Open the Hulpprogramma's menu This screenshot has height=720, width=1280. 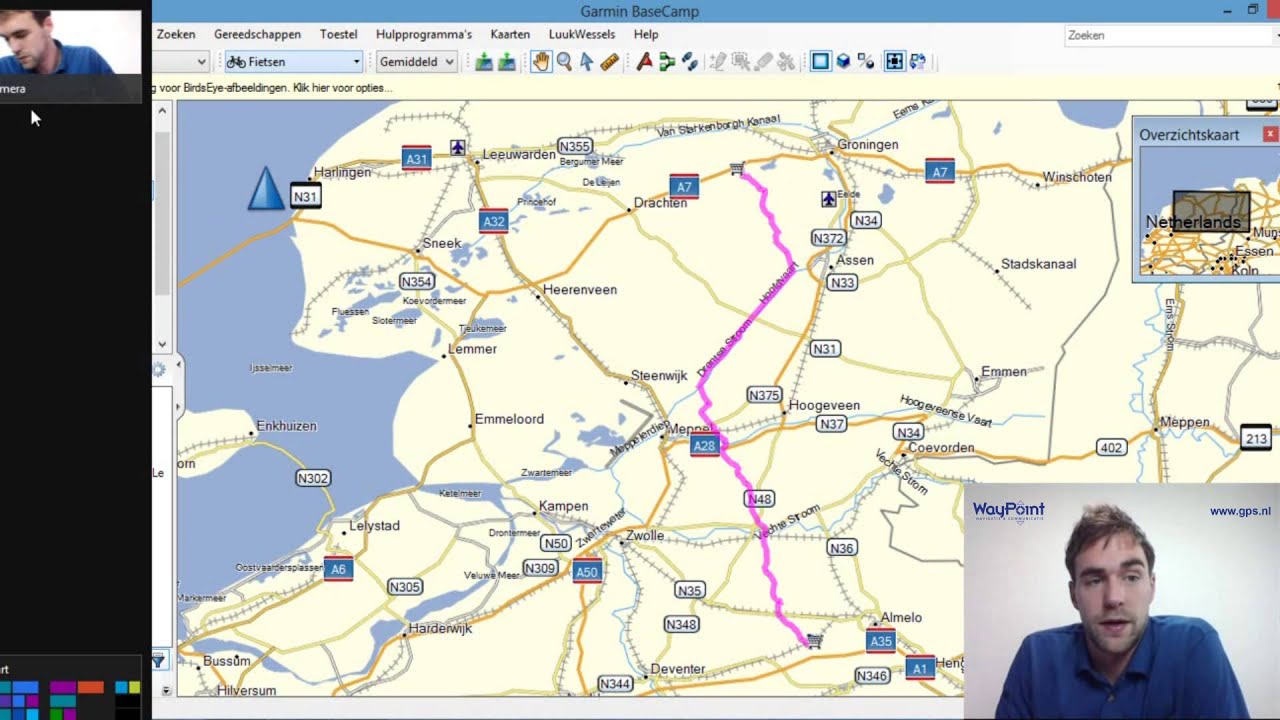424,34
